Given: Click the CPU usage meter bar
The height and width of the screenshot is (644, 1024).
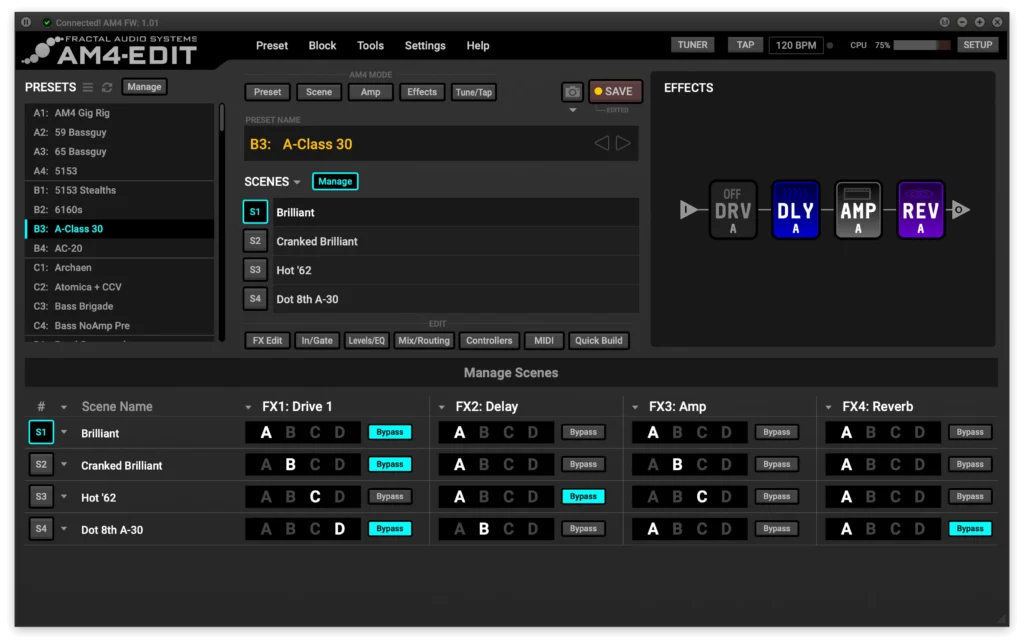Looking at the screenshot, I should click(x=922, y=45).
